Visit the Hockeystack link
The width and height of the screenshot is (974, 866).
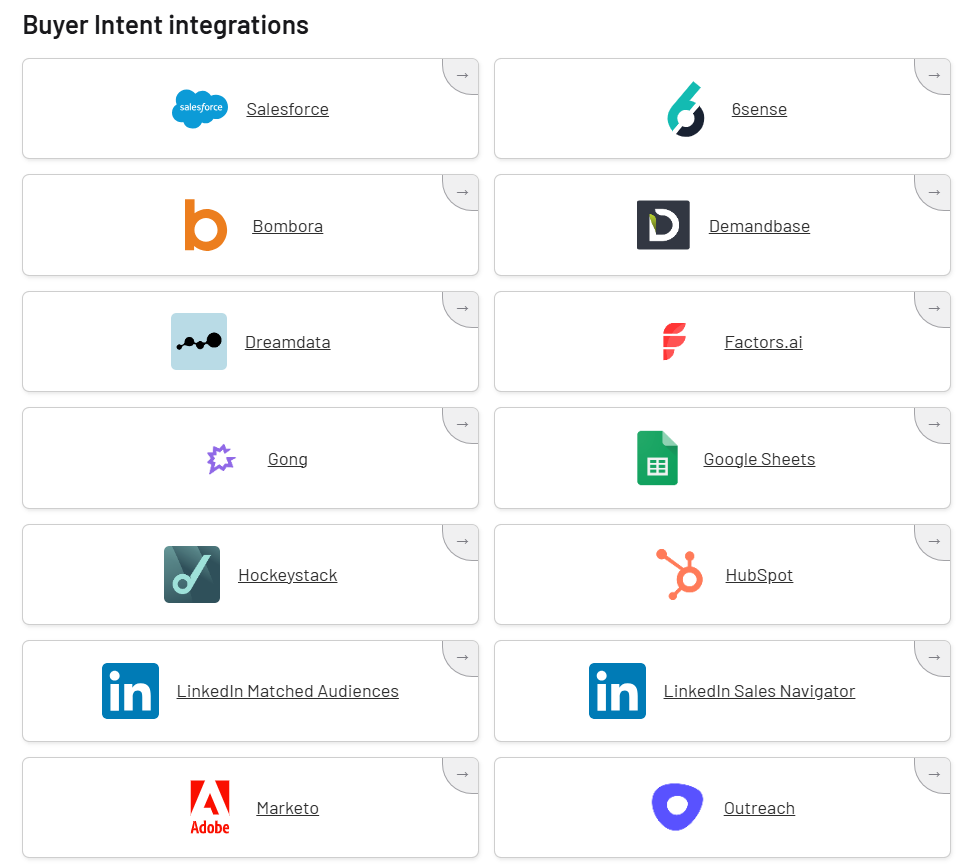288,575
